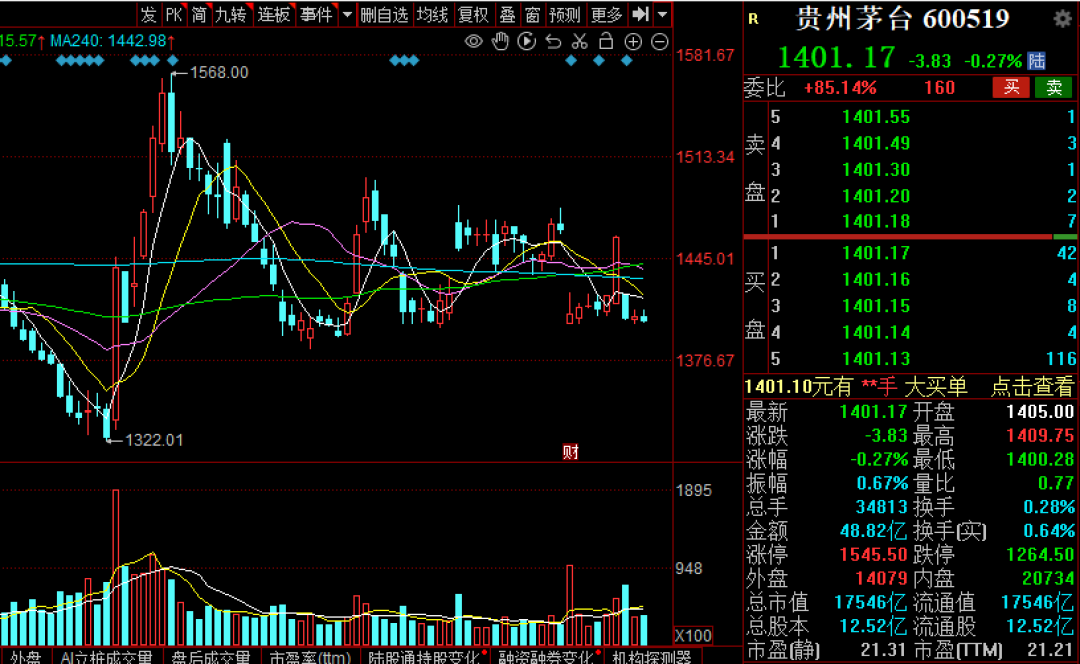Click the undo arrow icon
Image resolution: width=1080 pixels, height=664 pixels.
coord(553,41)
